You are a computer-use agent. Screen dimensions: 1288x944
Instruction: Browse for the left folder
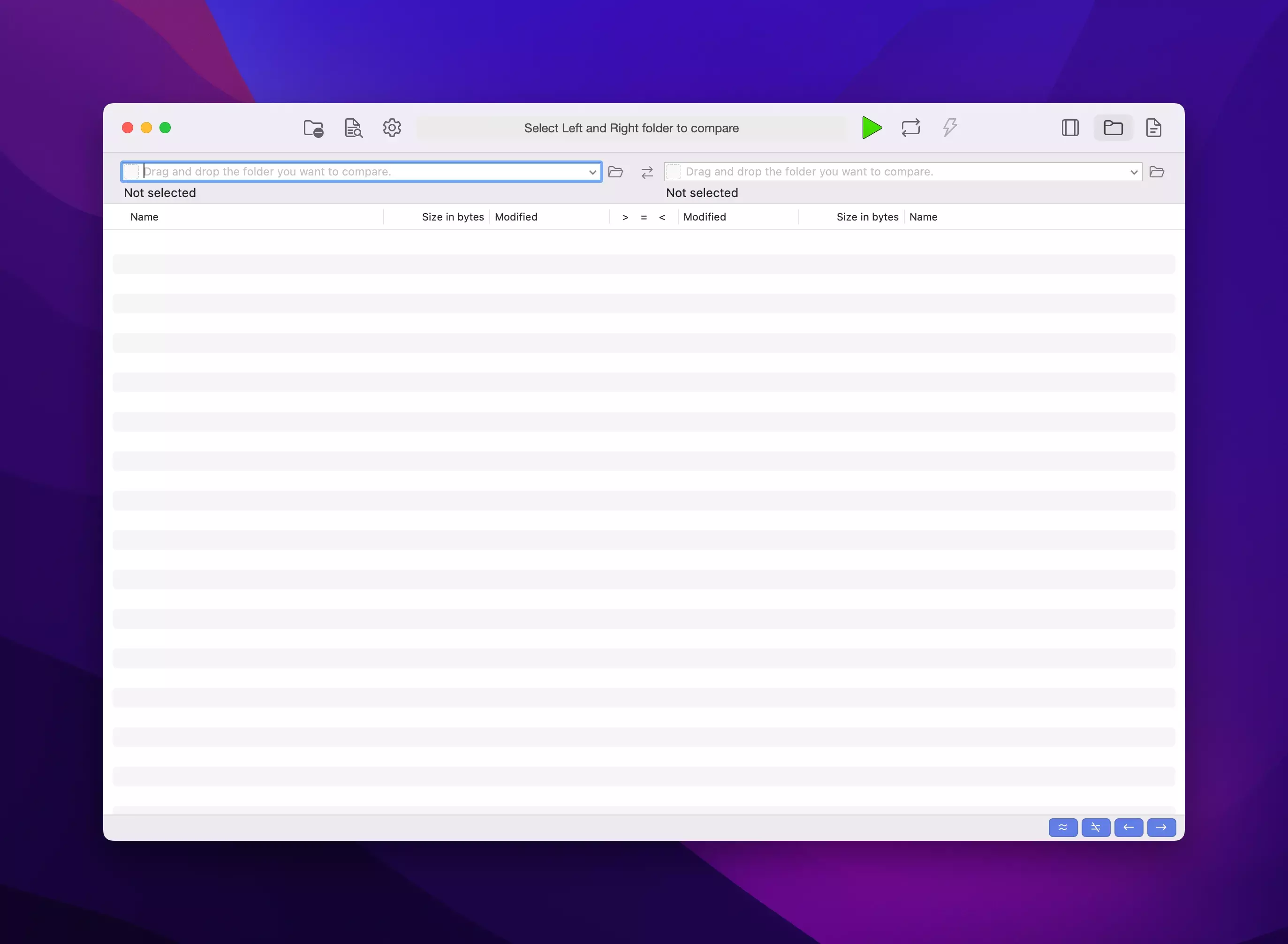point(615,172)
